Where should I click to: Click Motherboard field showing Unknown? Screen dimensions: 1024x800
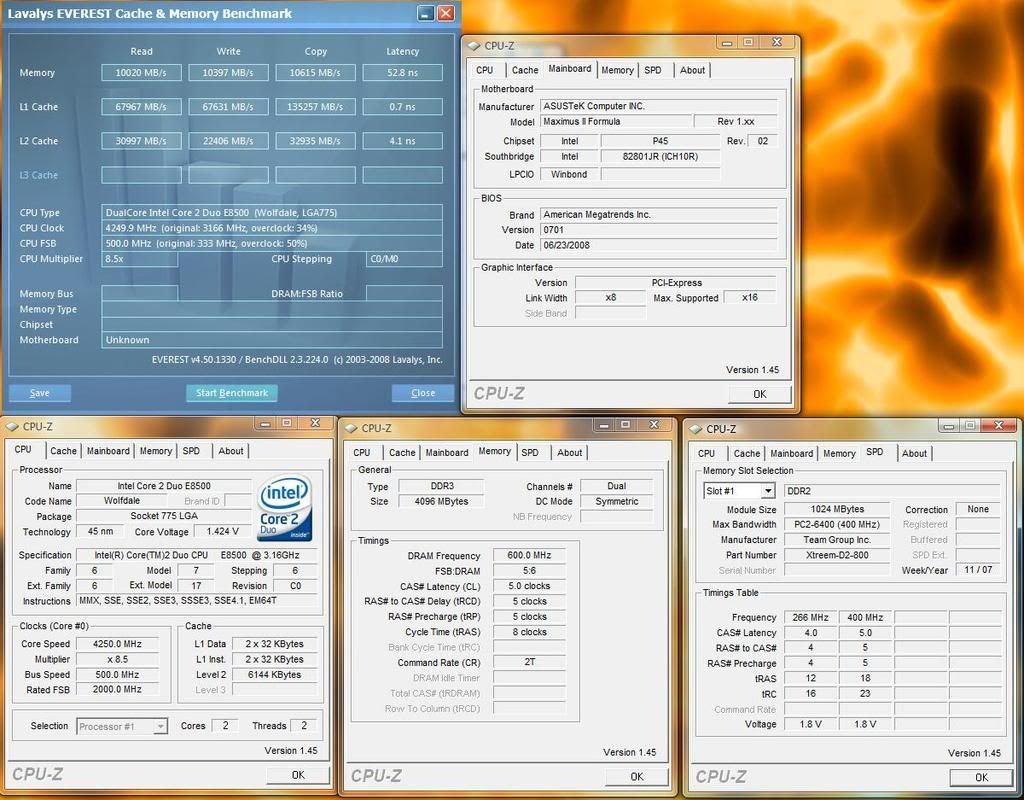(x=272, y=340)
